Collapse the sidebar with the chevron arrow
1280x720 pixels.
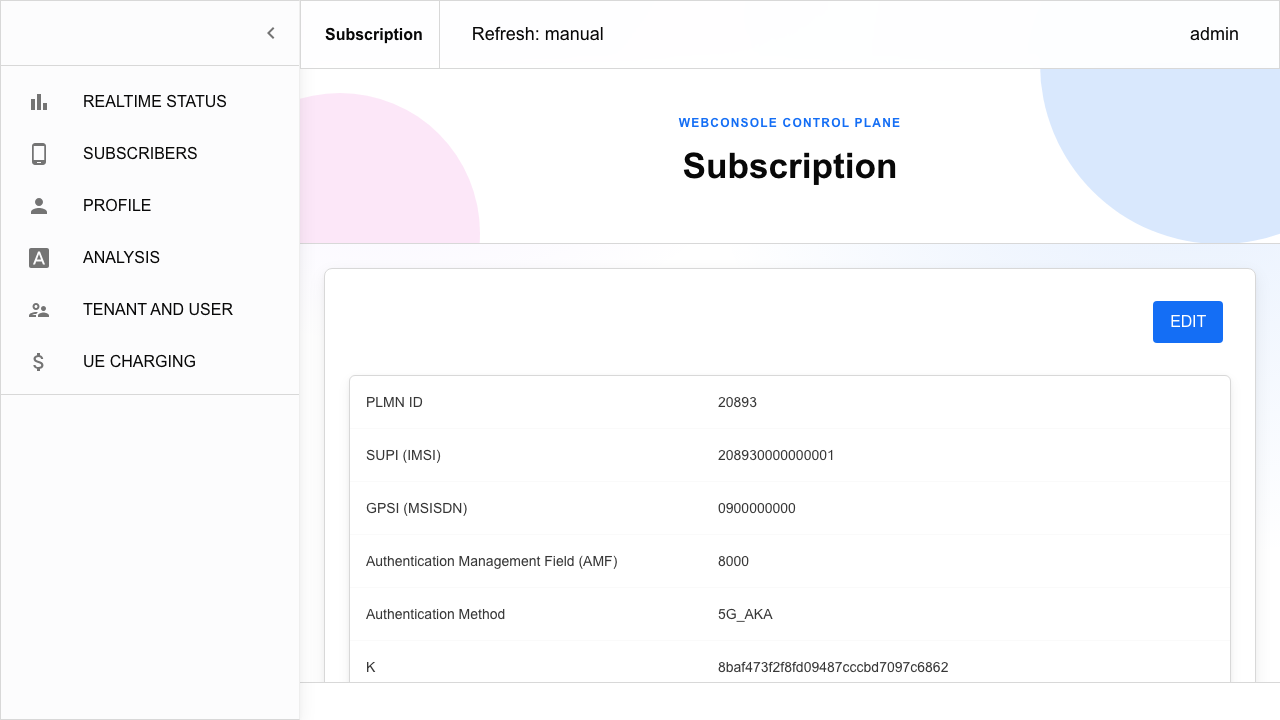(270, 33)
